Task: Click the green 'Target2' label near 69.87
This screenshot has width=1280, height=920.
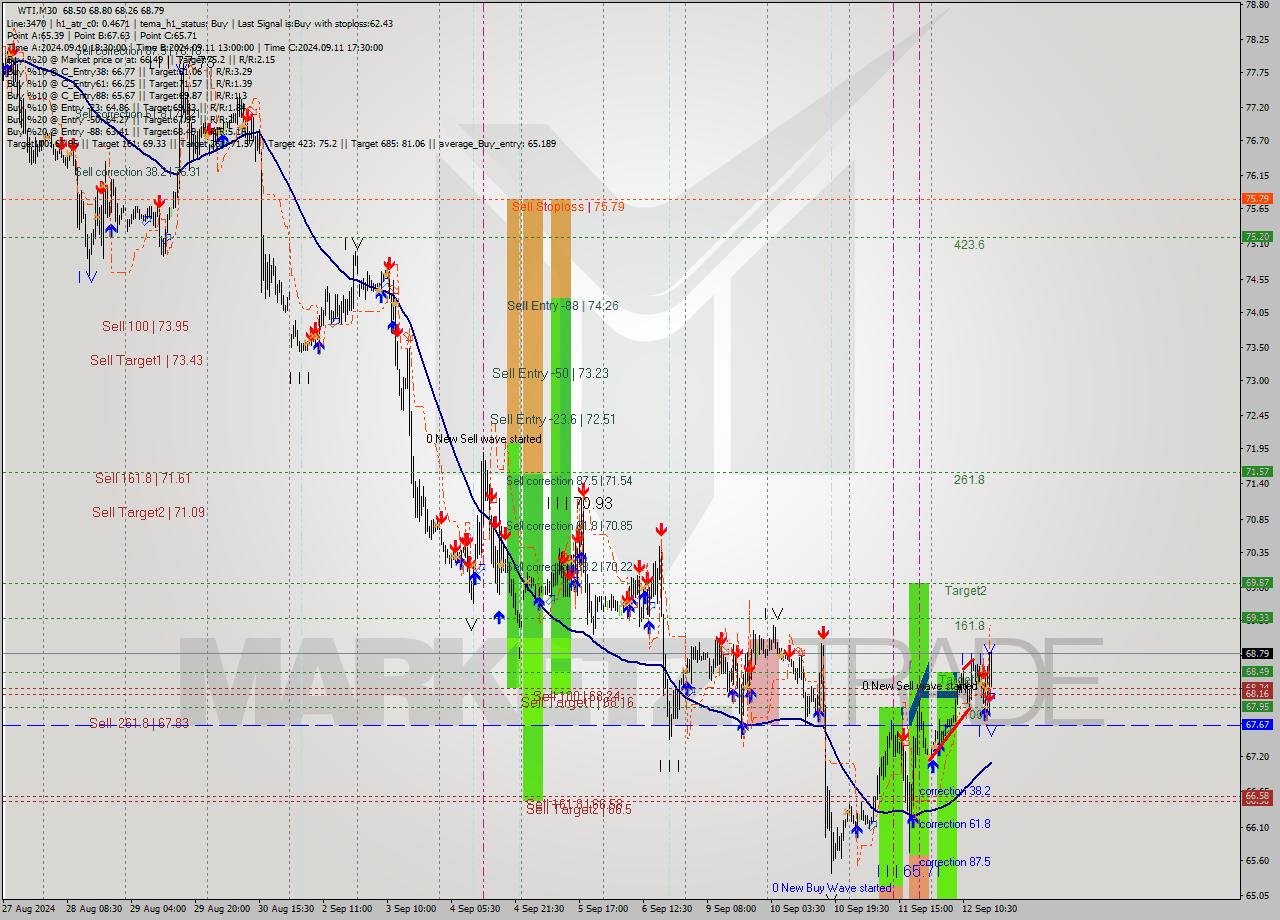Action: pos(965,591)
